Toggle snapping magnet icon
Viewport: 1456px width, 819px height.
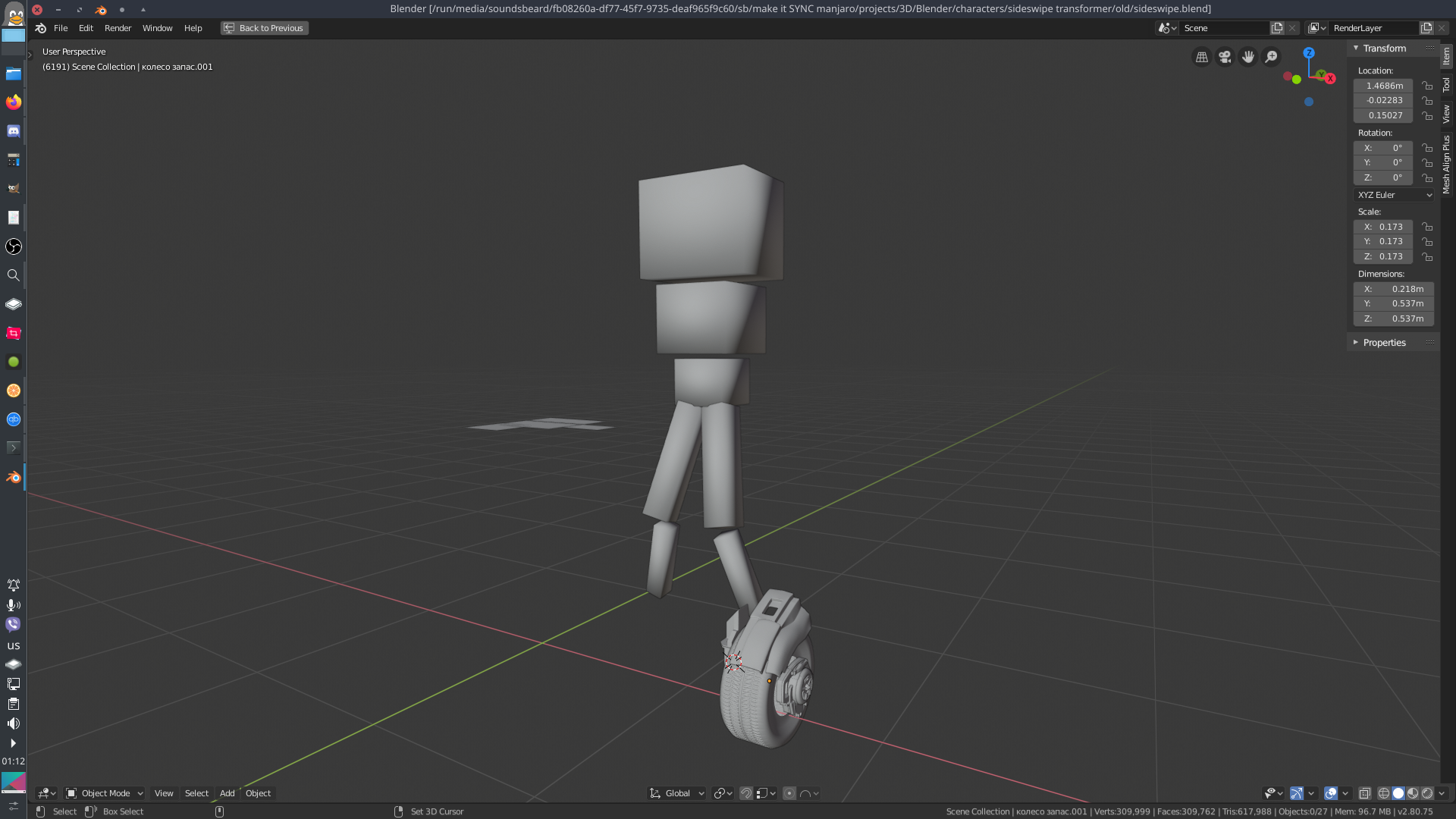(746, 793)
